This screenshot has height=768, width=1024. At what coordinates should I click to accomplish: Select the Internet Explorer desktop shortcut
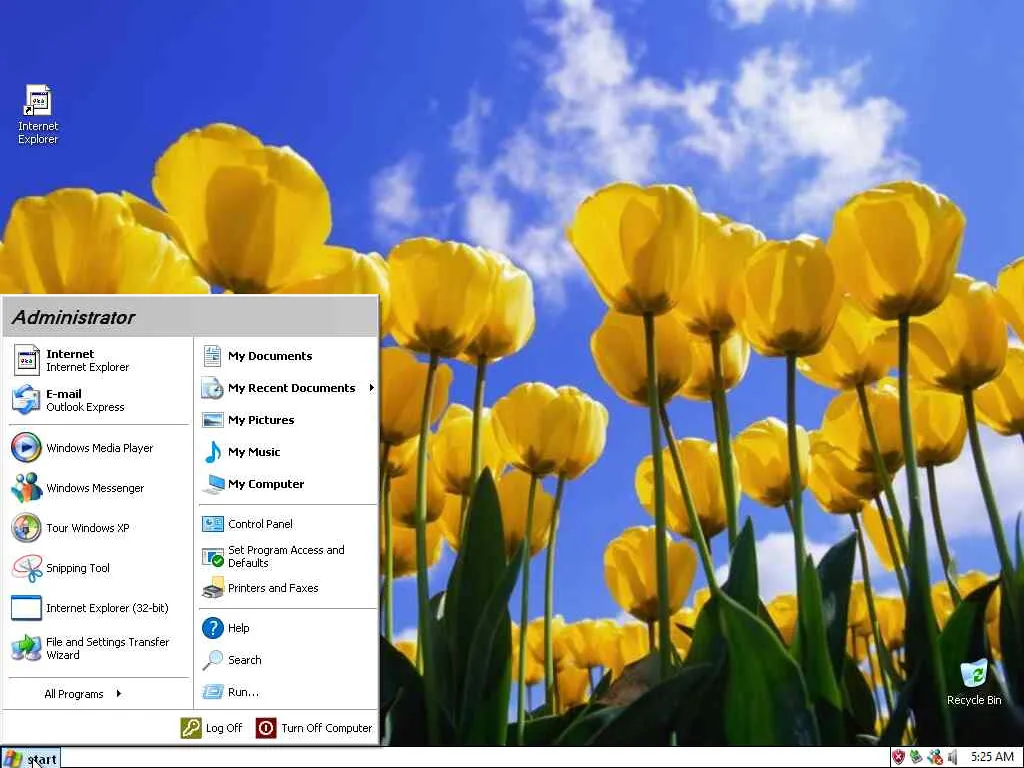pyautogui.click(x=38, y=115)
